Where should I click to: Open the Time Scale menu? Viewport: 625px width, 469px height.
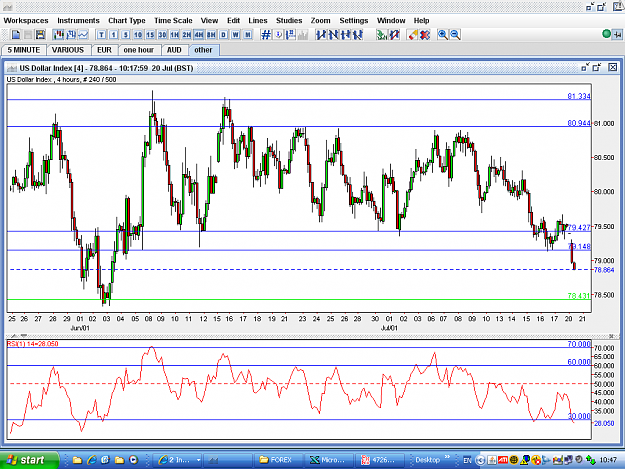click(173, 20)
